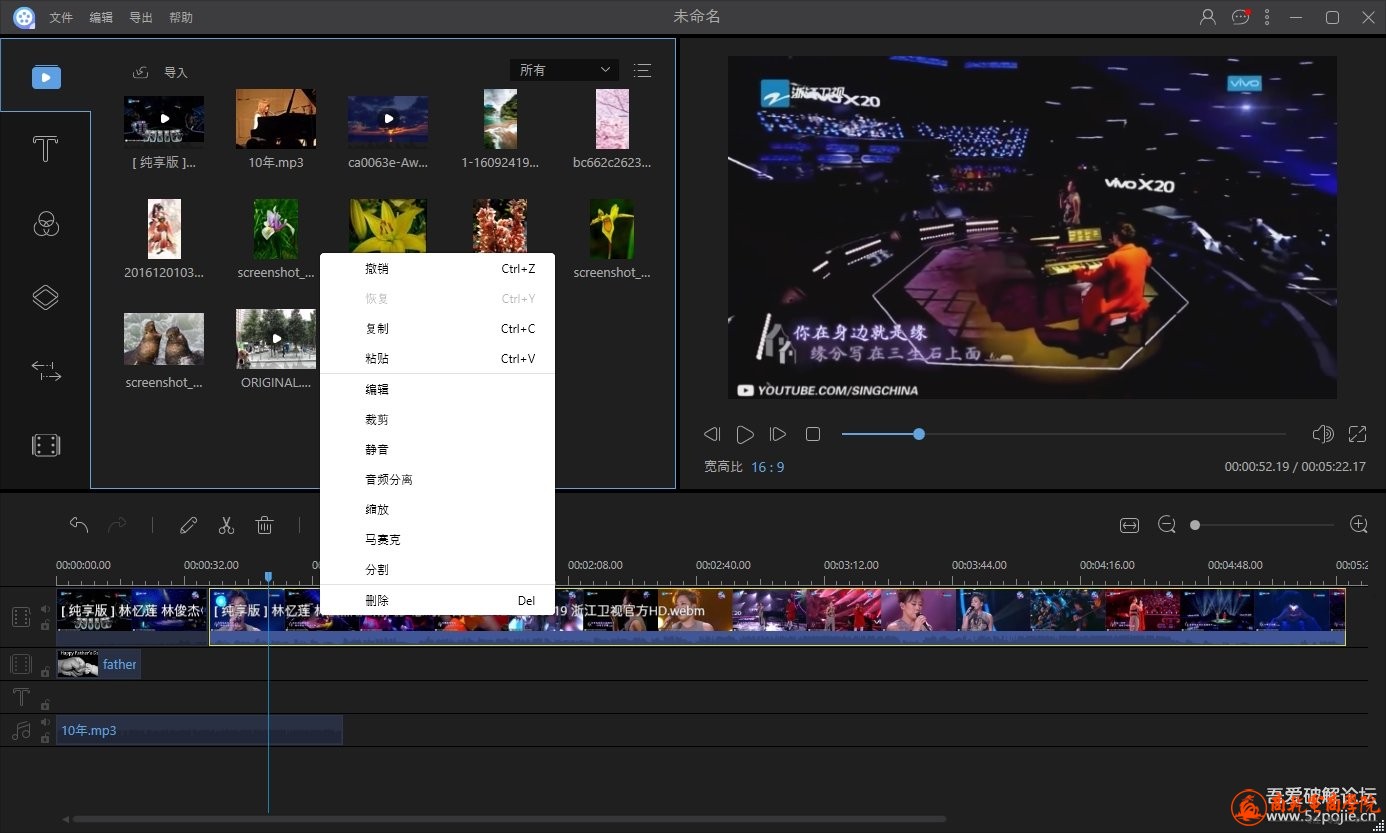
Task: Click the preview playback progress slider handle
Action: point(919,434)
